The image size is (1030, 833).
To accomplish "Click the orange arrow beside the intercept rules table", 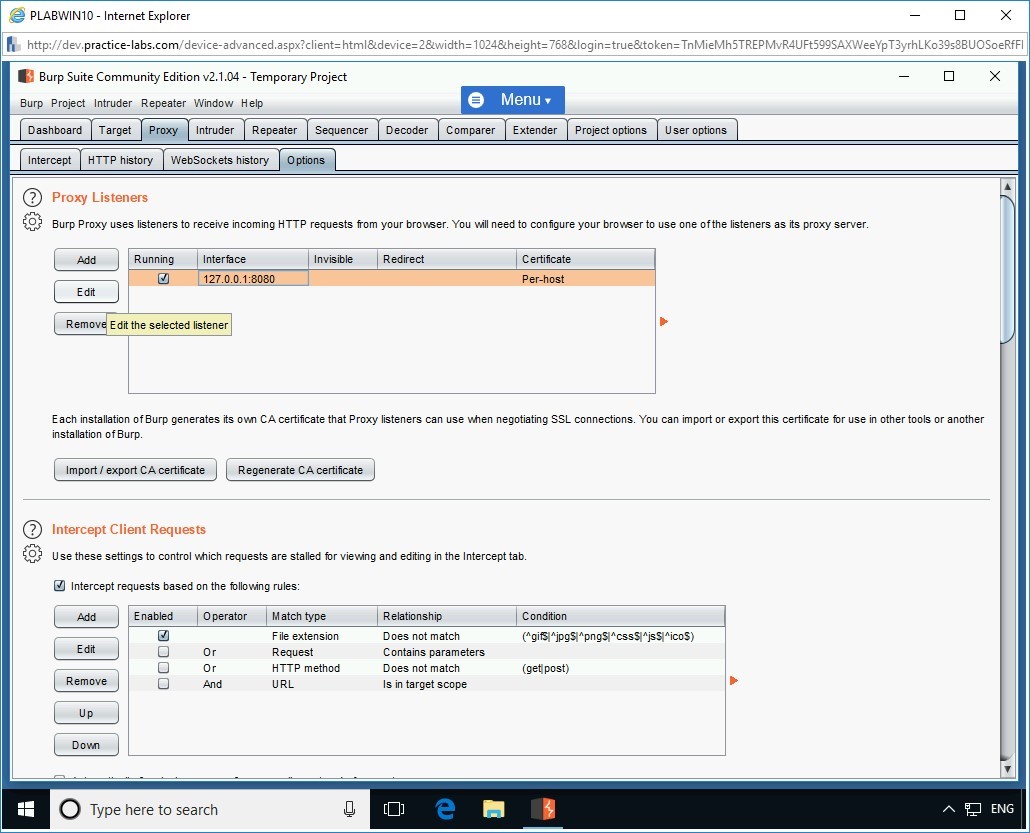I will (x=734, y=680).
